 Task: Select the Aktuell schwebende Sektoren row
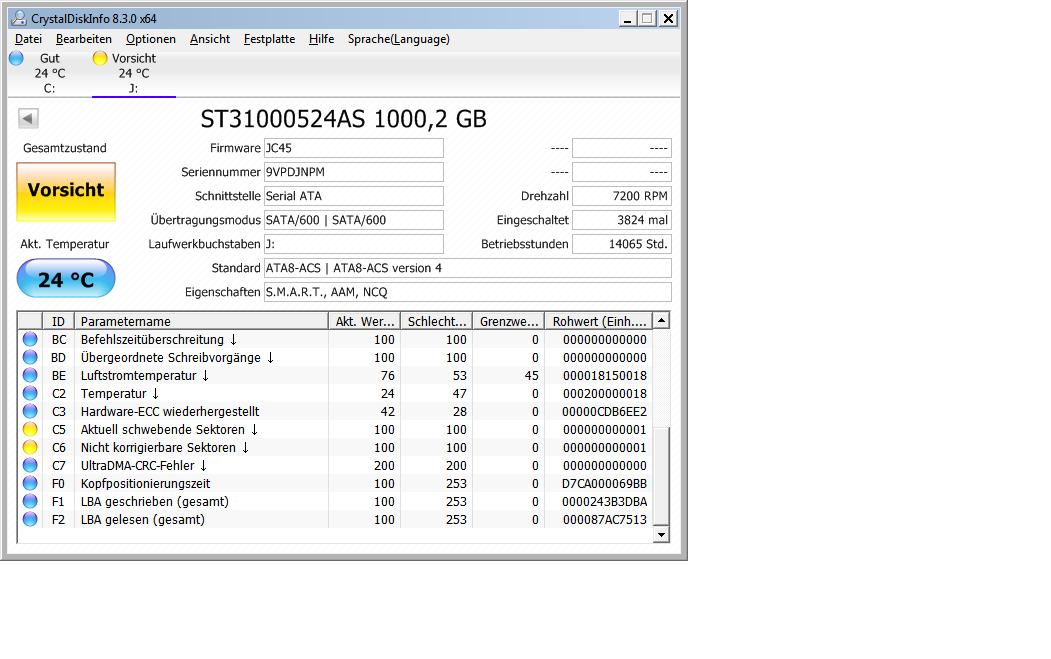tap(334, 430)
